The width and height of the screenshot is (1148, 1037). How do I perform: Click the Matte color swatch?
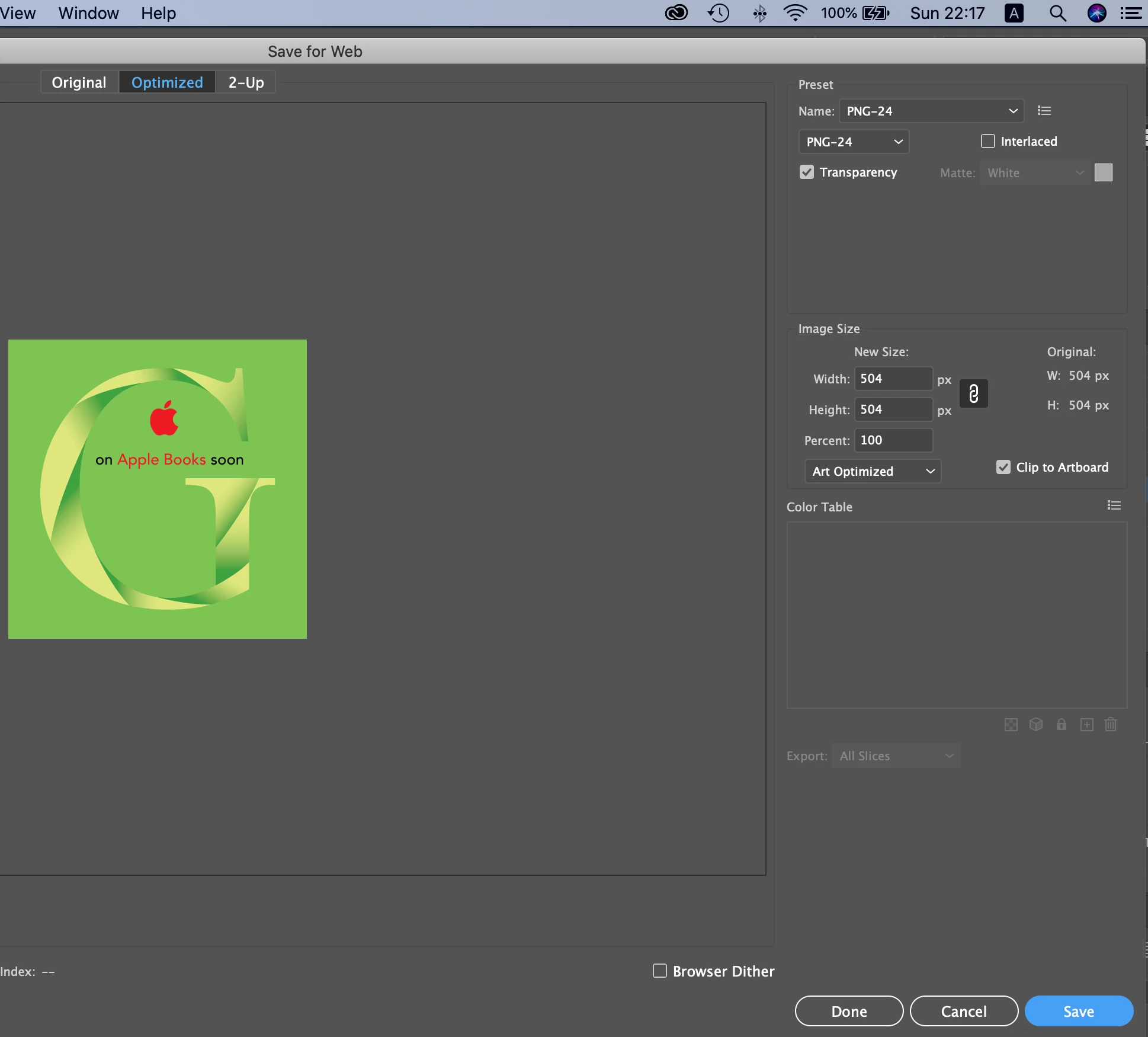point(1103,172)
